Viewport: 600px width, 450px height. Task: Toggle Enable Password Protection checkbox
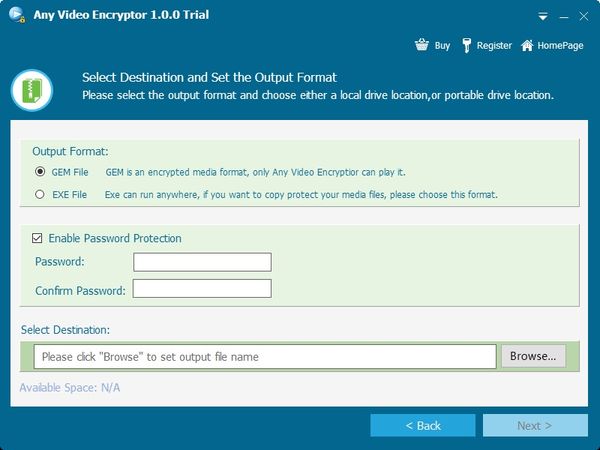38,238
